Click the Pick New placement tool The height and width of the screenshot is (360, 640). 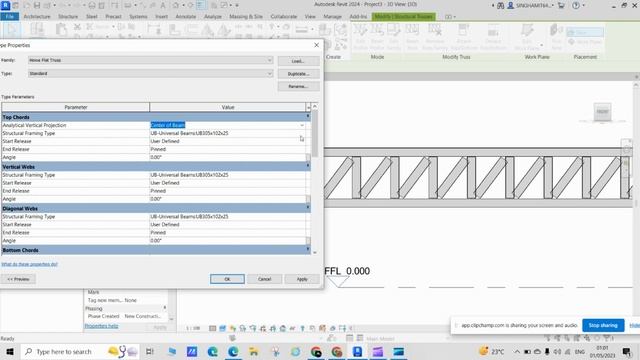click(556, 37)
